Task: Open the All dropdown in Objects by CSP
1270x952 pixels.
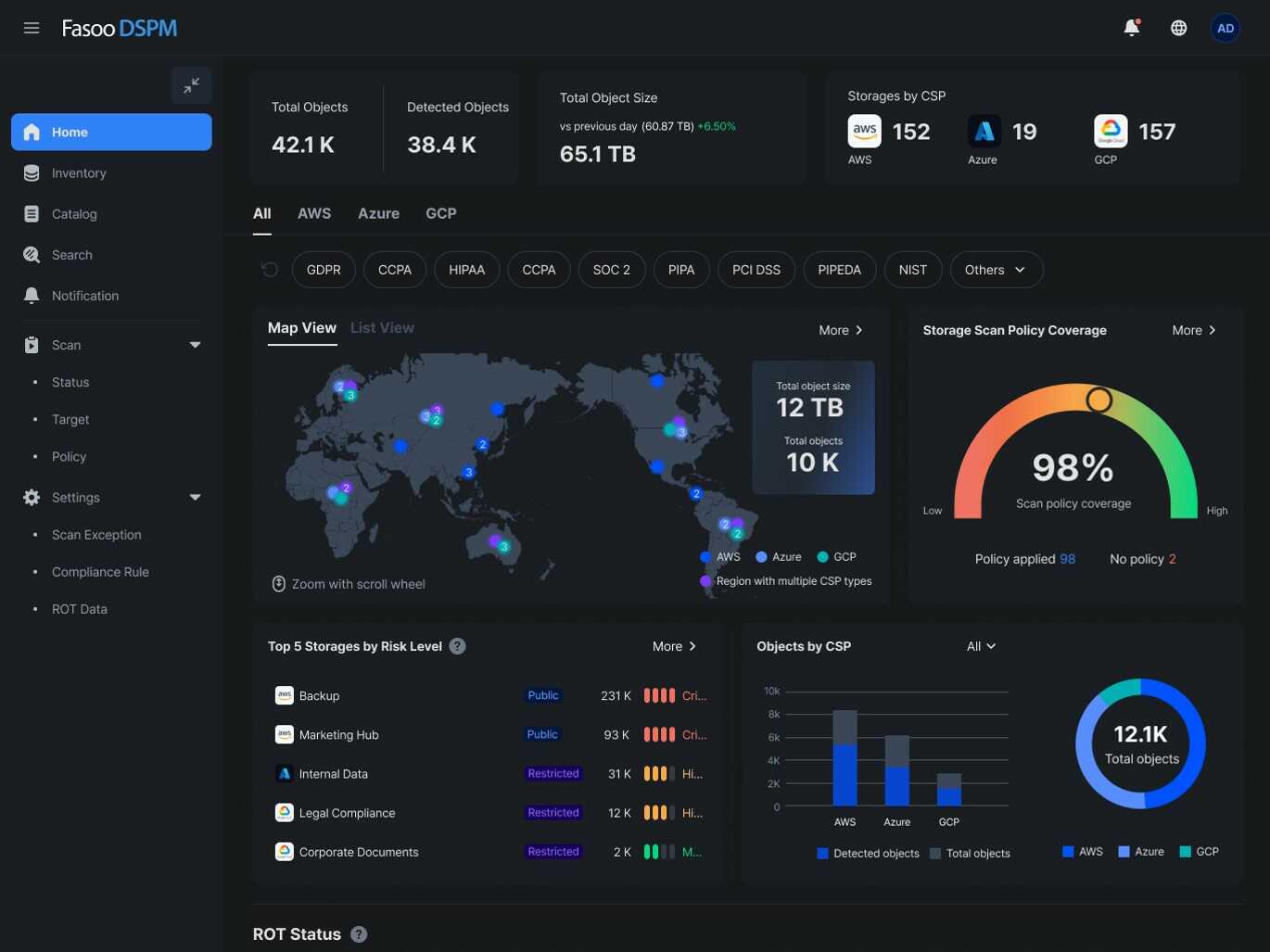Action: [x=980, y=646]
